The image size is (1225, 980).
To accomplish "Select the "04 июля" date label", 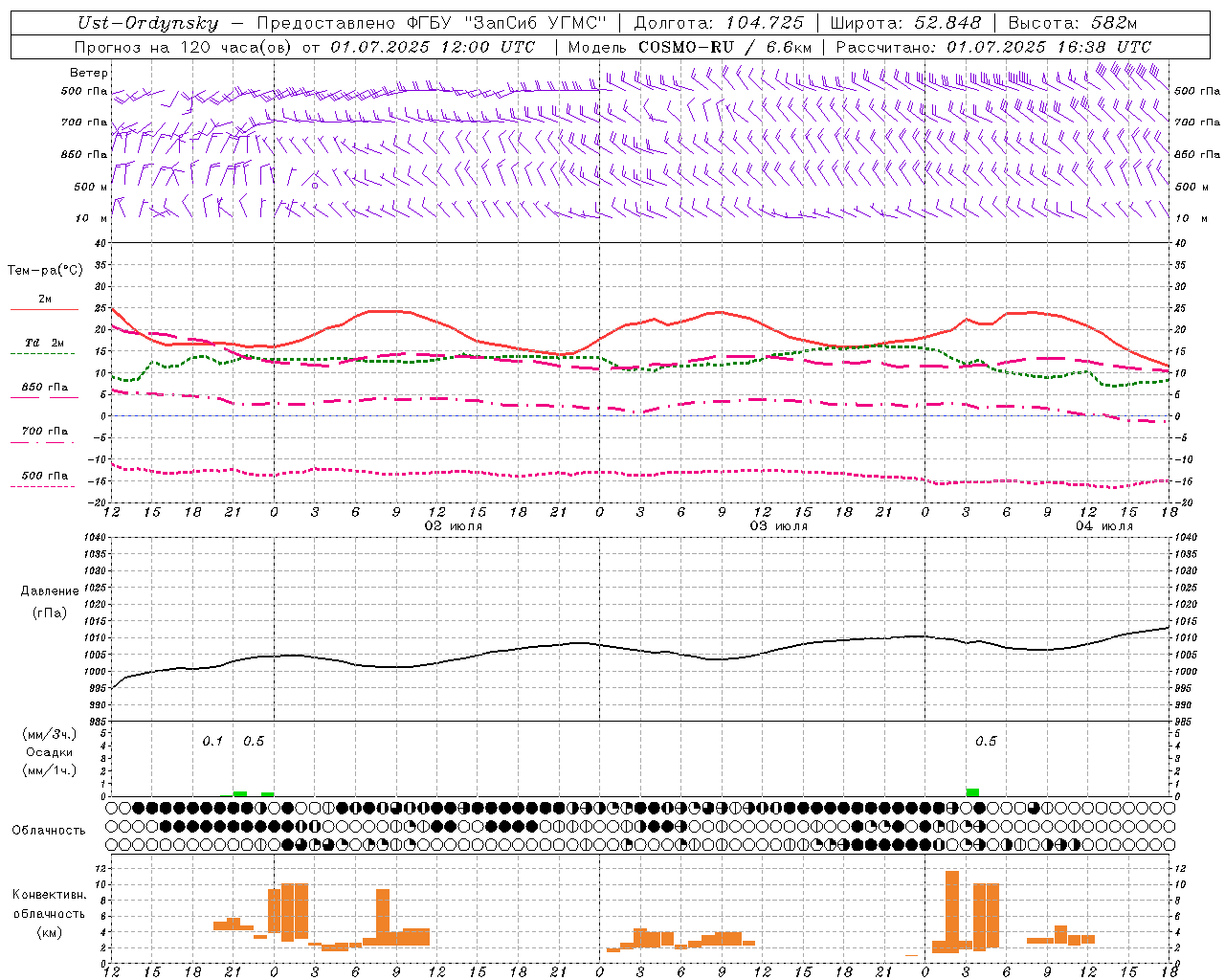I will (x=1104, y=526).
